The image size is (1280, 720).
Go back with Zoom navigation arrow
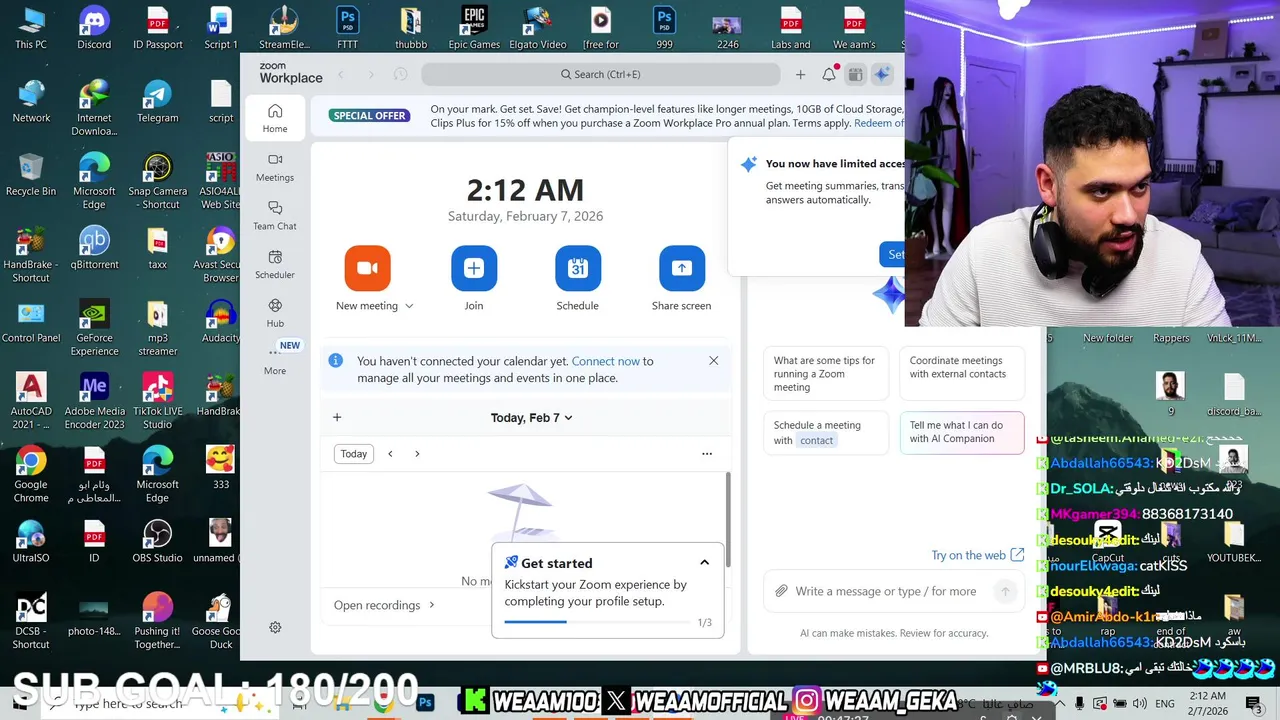tap(341, 74)
